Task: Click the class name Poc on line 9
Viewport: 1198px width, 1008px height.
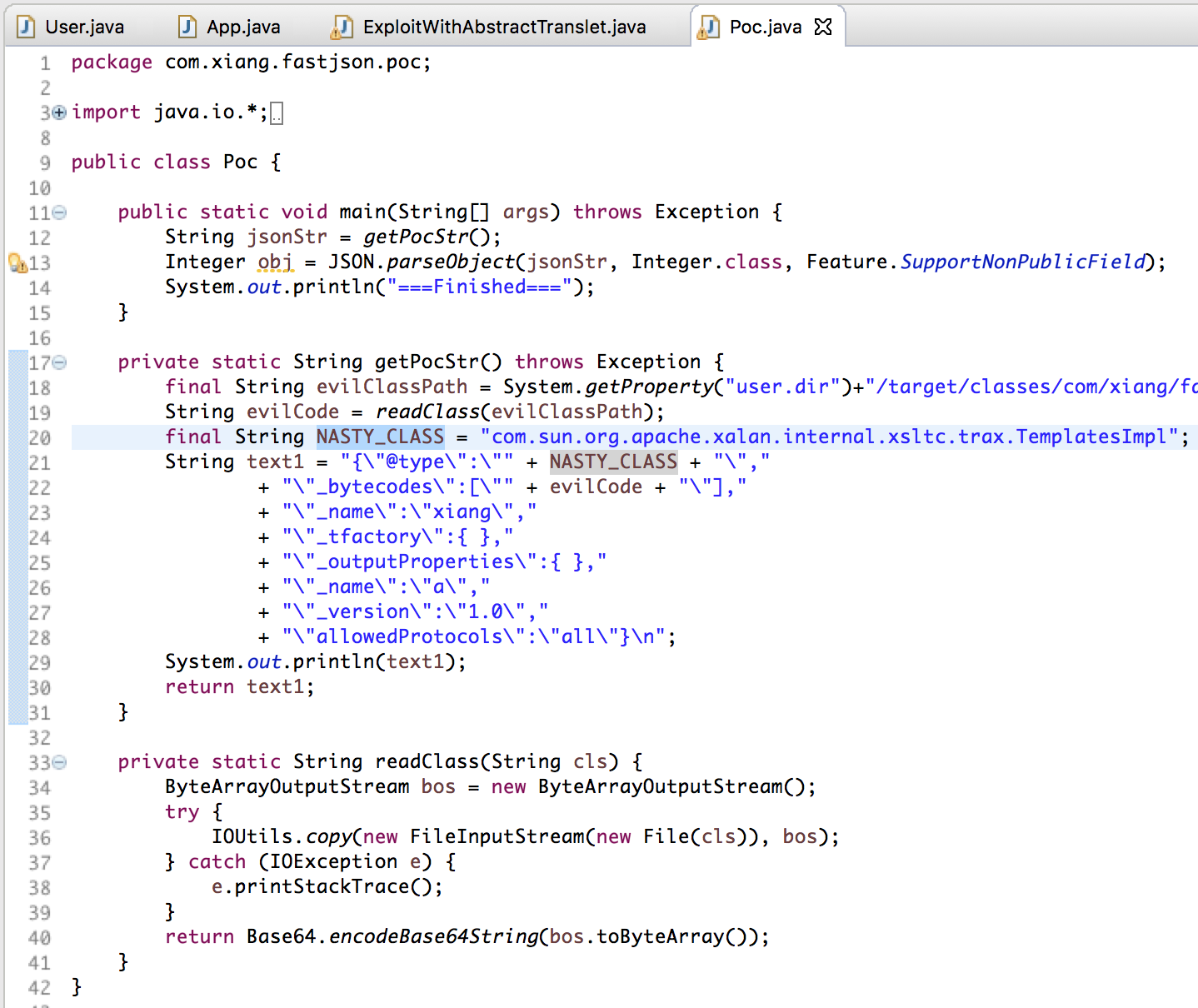Action: tap(241, 162)
